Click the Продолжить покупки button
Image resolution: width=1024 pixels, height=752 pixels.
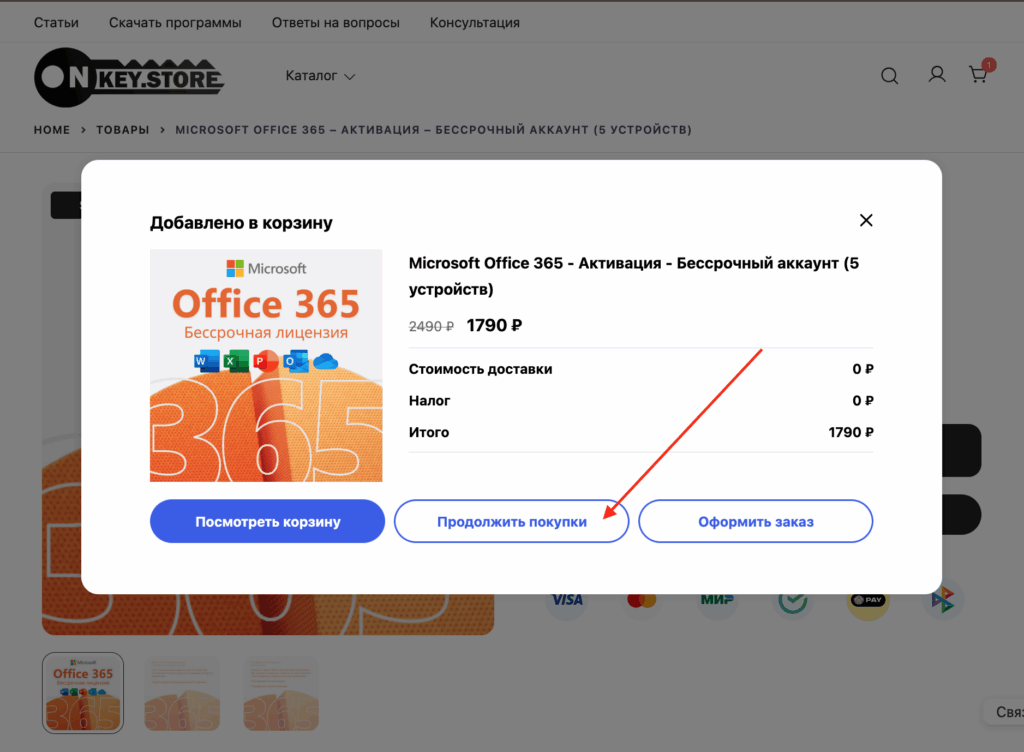(x=511, y=521)
